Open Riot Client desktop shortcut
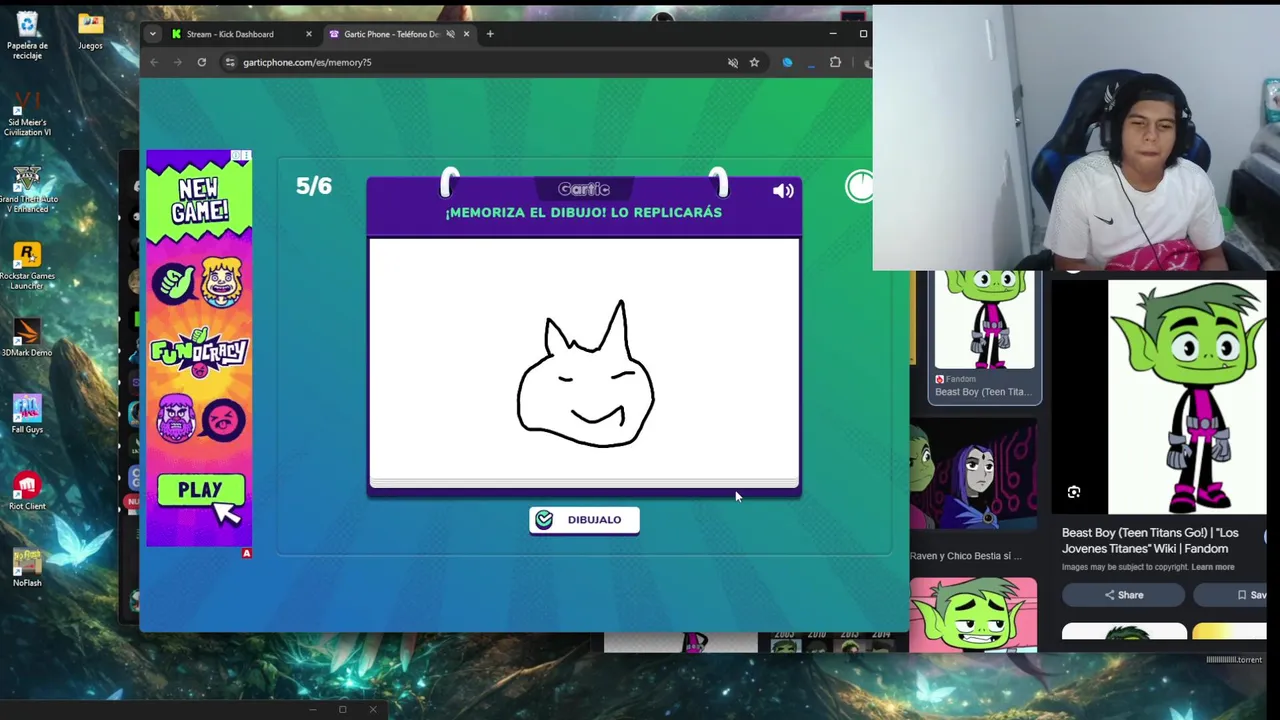Image resolution: width=1280 pixels, height=720 pixels. tap(27, 491)
